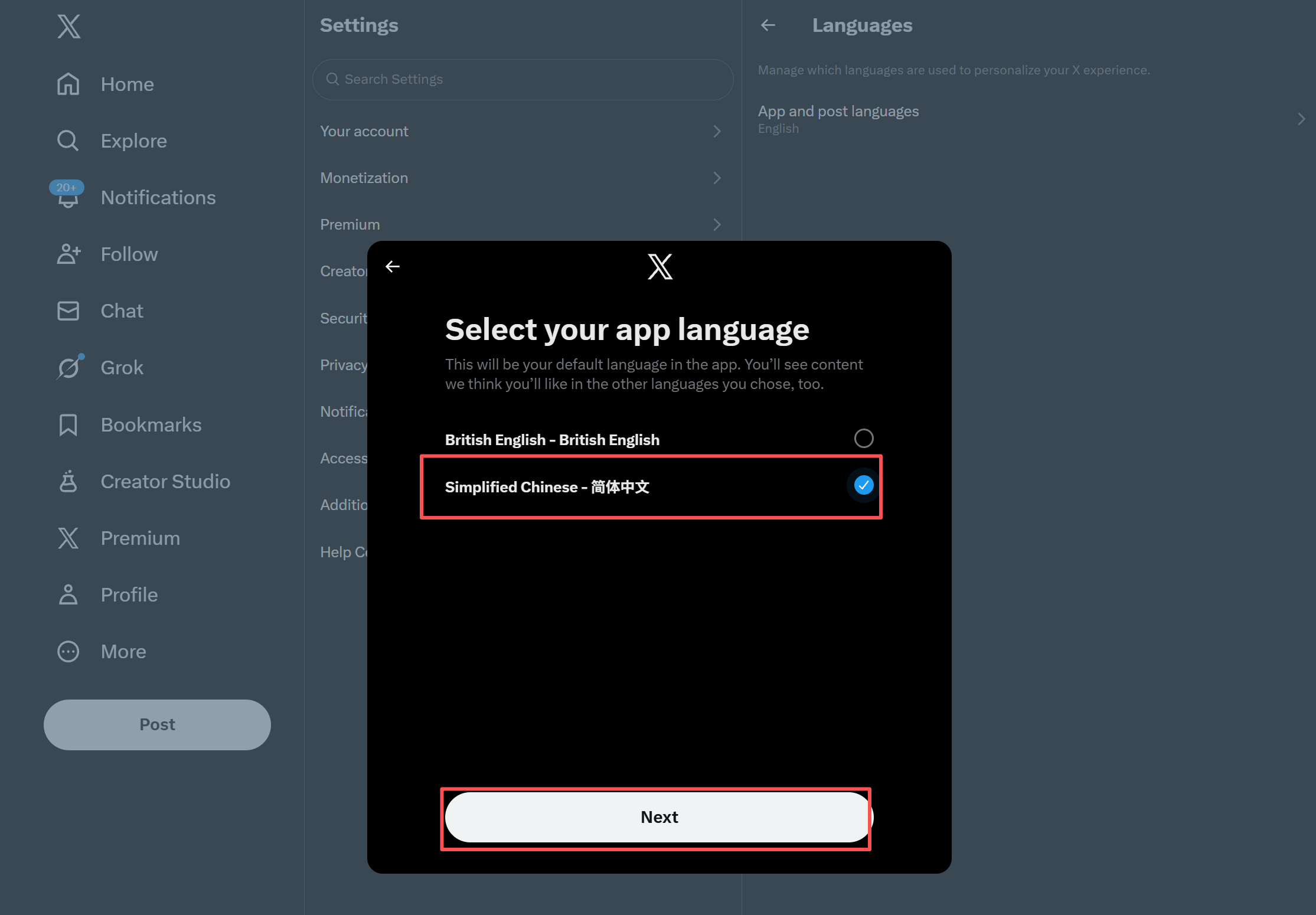Open App and post languages row
This screenshot has height=915, width=1316.
1028,119
